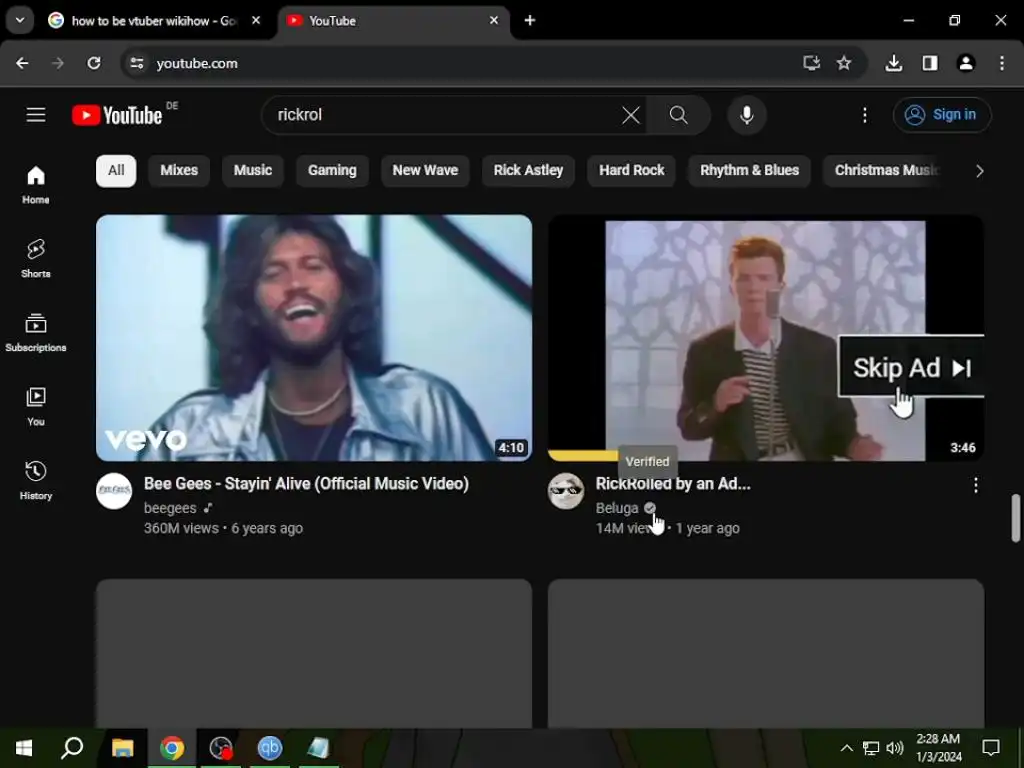Screen dimensions: 1024x768
Task: Select the Mixes filter chip
Action: (179, 170)
